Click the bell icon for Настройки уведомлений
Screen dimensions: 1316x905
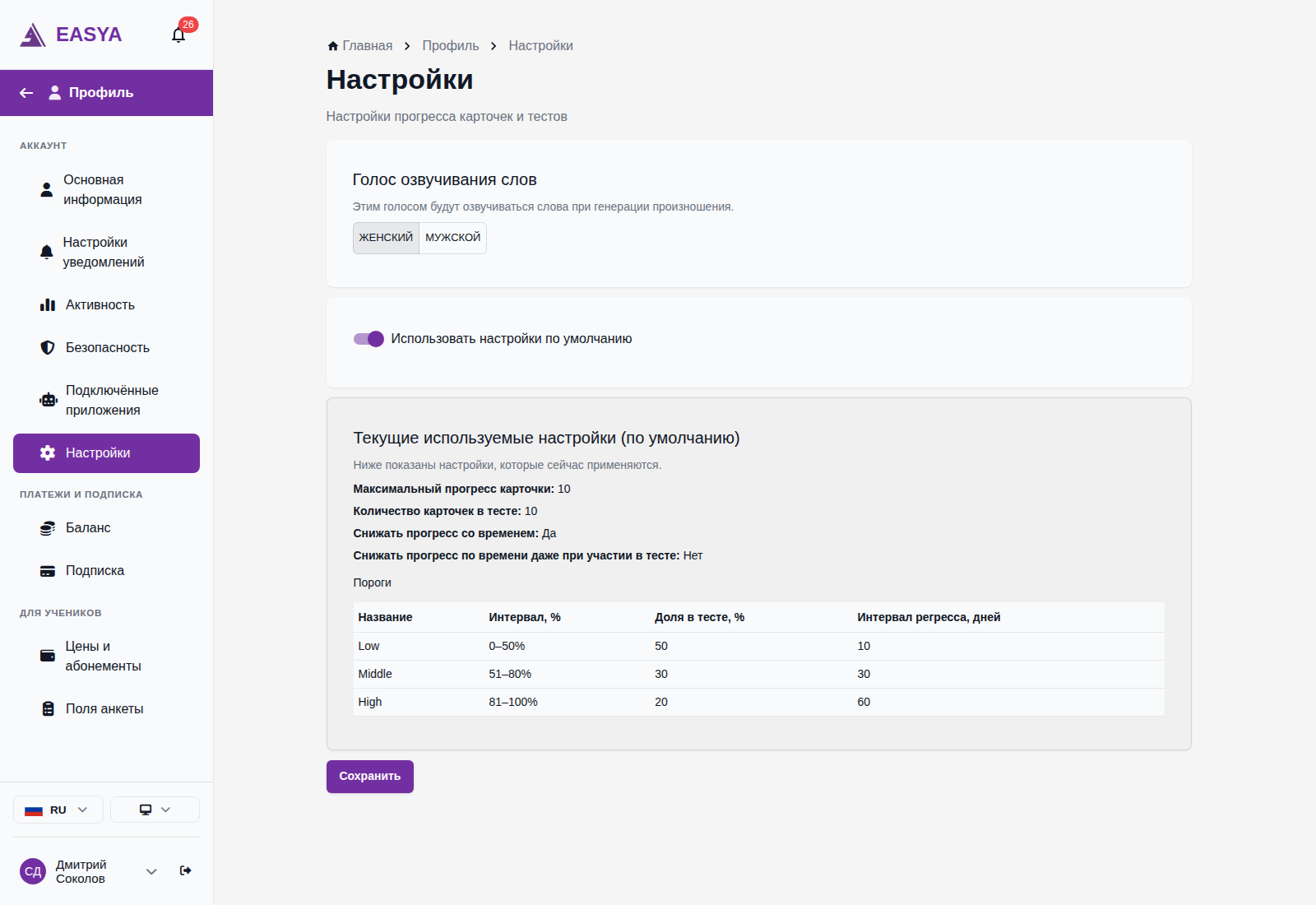pos(47,253)
